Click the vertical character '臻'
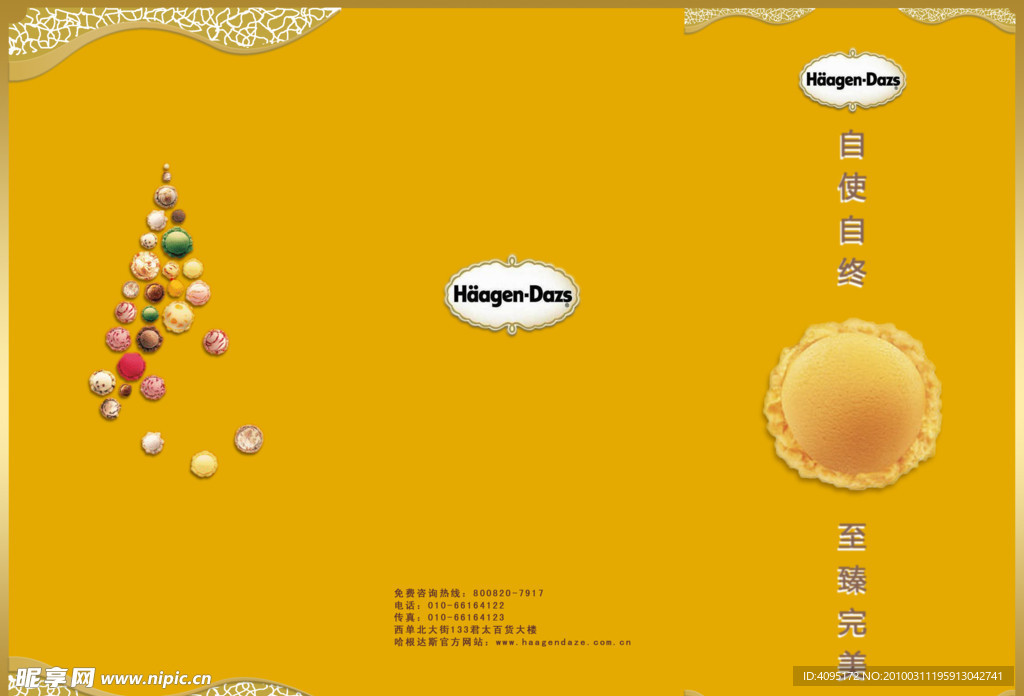Image resolution: width=1024 pixels, height=696 pixels. point(852,580)
